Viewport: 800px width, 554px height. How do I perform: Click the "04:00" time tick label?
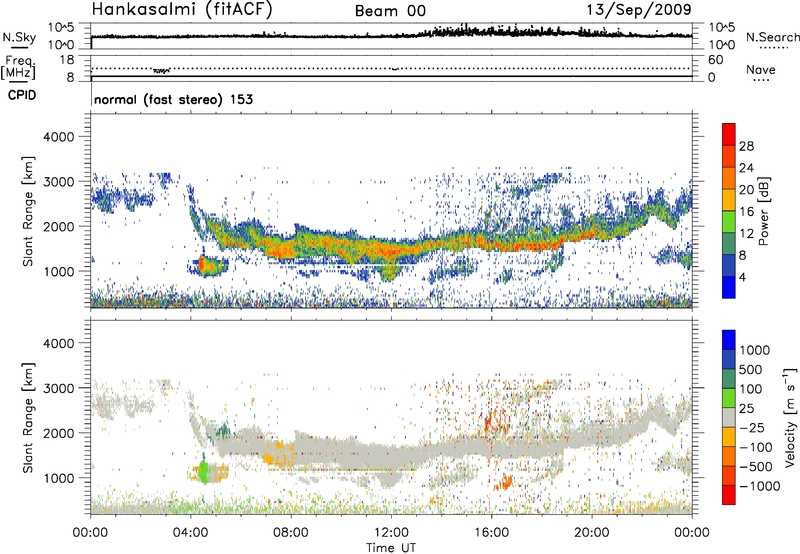coord(191,533)
